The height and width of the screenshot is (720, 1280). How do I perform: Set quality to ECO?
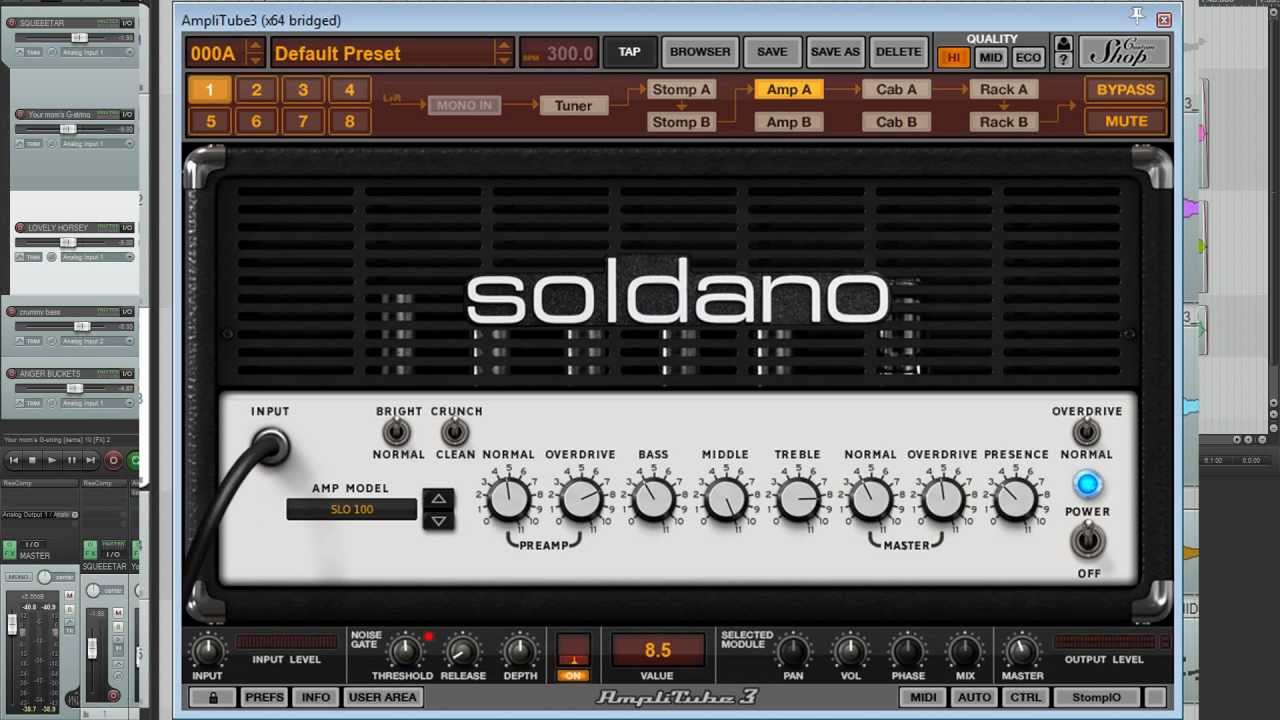coord(1028,58)
